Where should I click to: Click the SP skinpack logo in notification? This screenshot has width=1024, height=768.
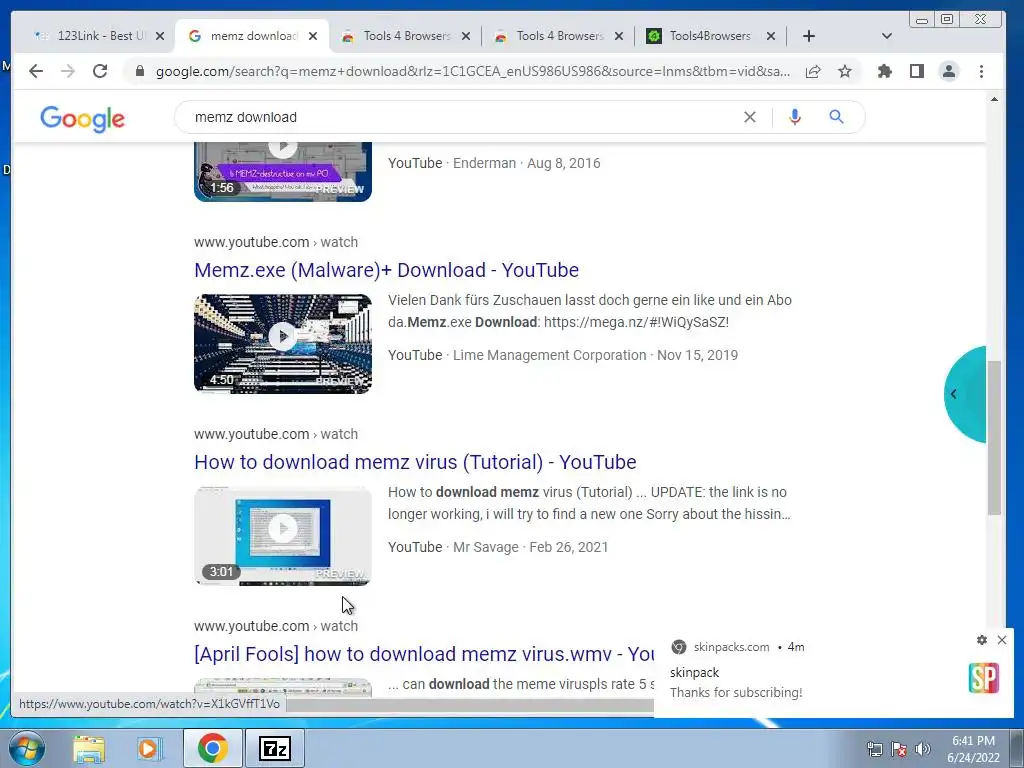[984, 678]
